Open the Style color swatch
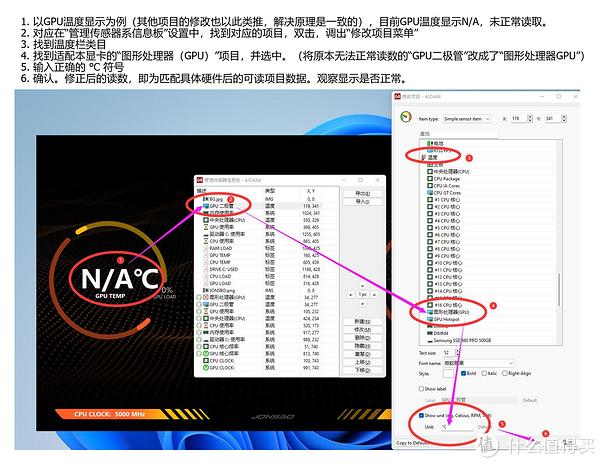The width and height of the screenshot is (600, 463). point(448,373)
